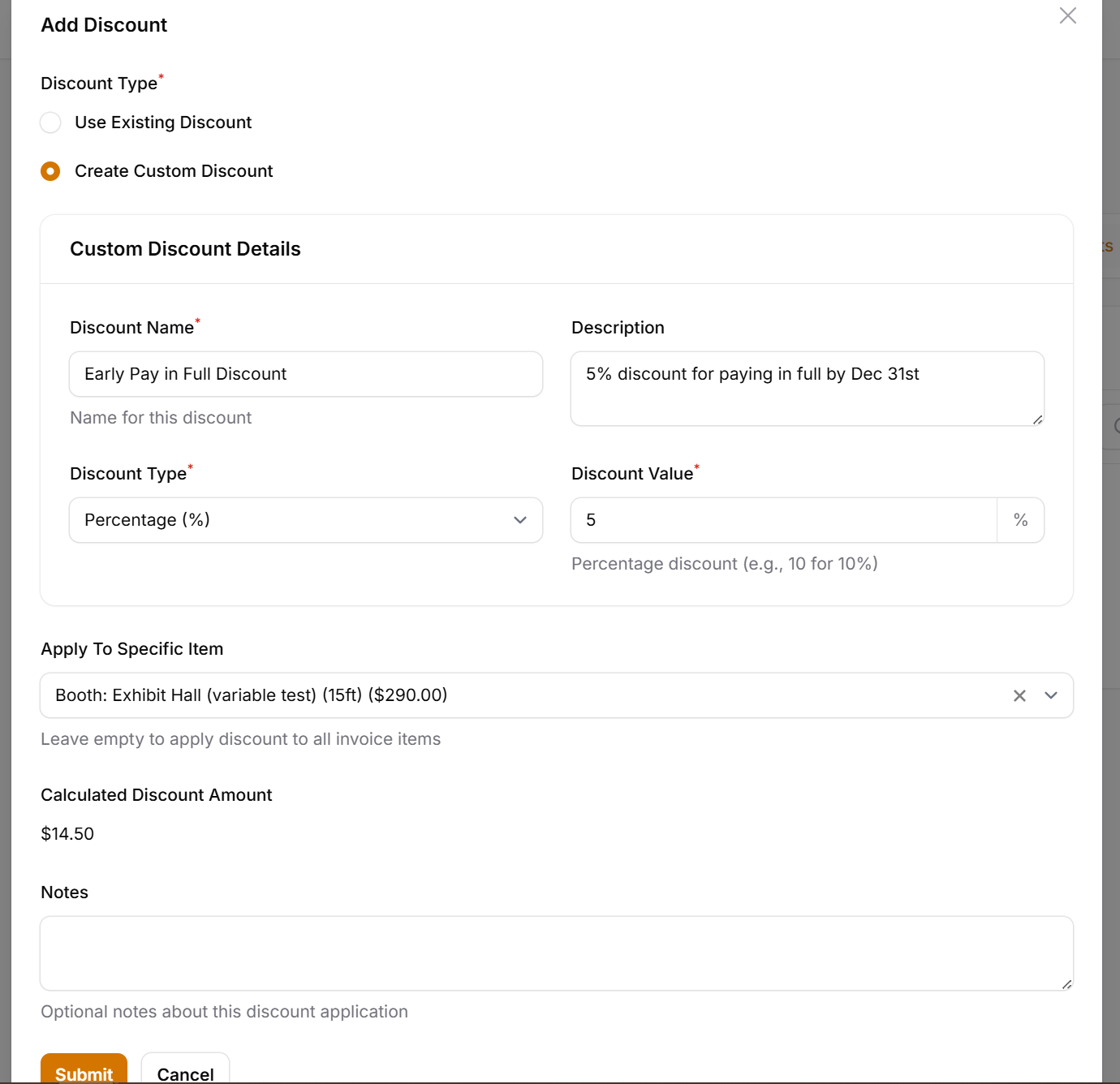Click the Discount Name field label
This screenshot has height=1084, width=1120.
(131, 328)
